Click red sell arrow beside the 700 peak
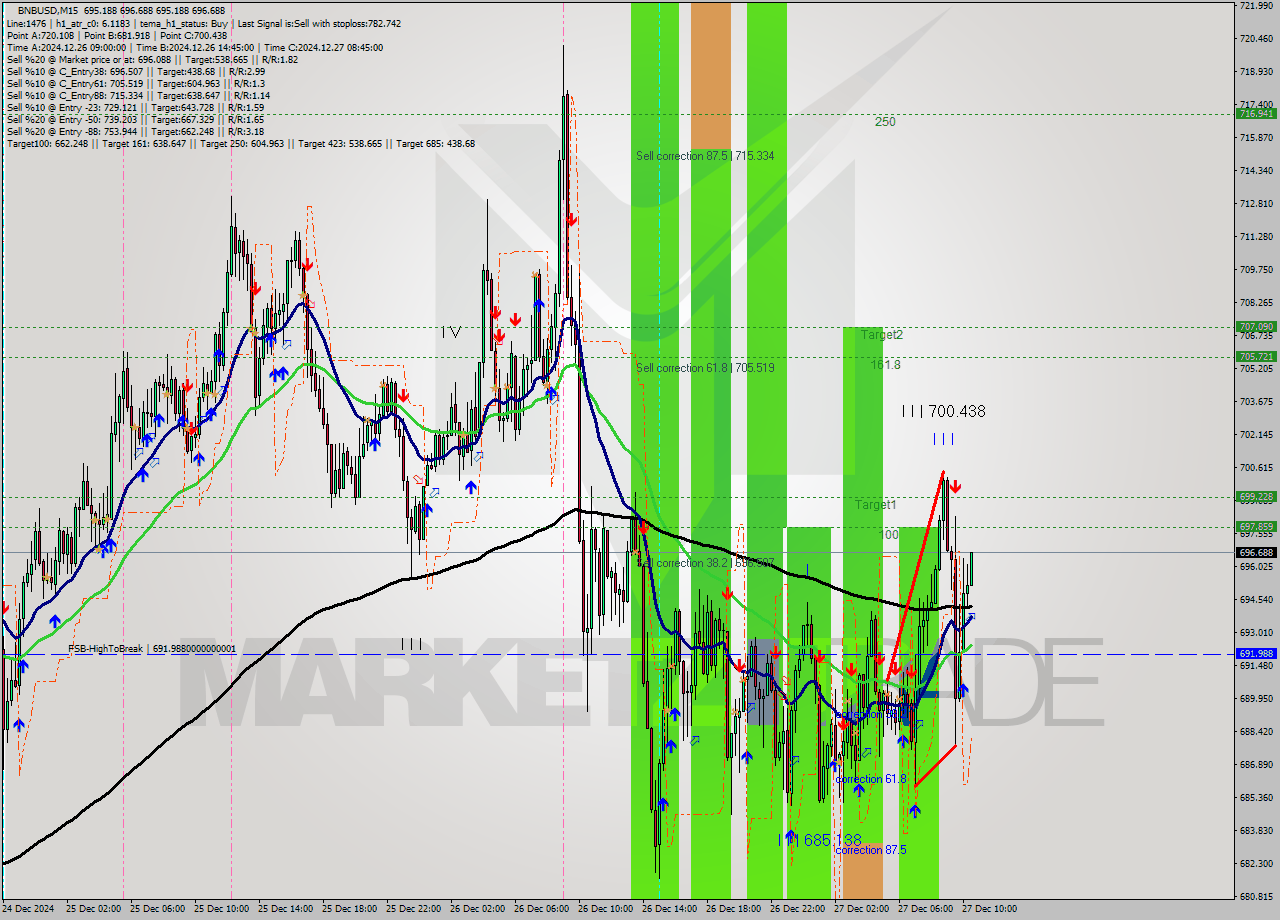 click(955, 487)
